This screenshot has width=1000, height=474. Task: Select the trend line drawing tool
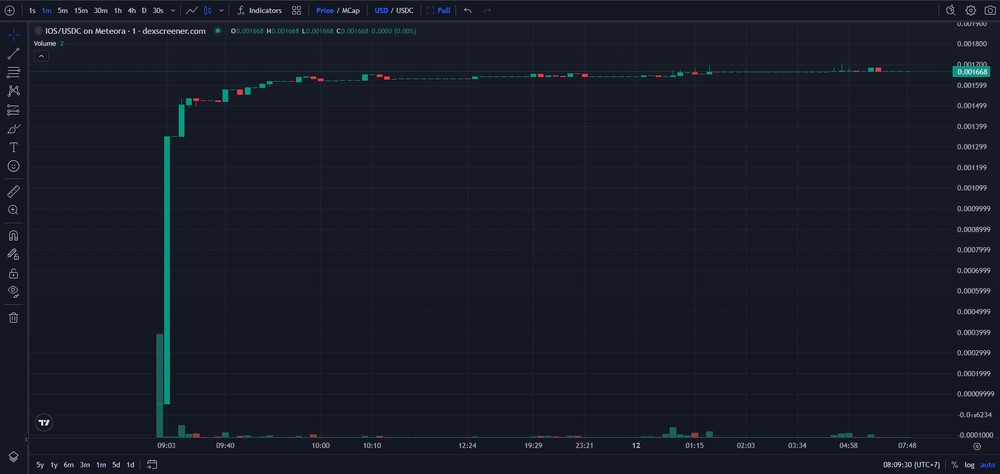point(13,54)
